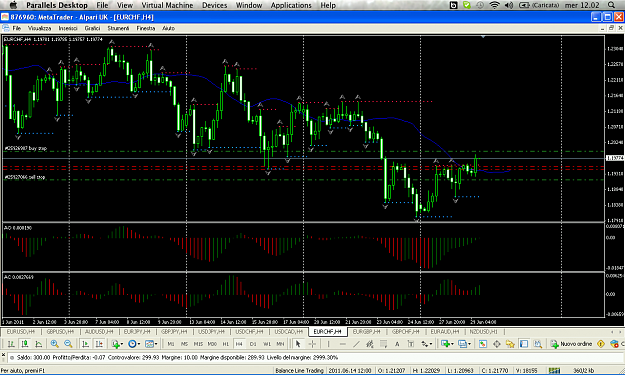Select the Fibonacci retracement tool
The width and height of the screenshot is (625, 375).
pos(383,344)
